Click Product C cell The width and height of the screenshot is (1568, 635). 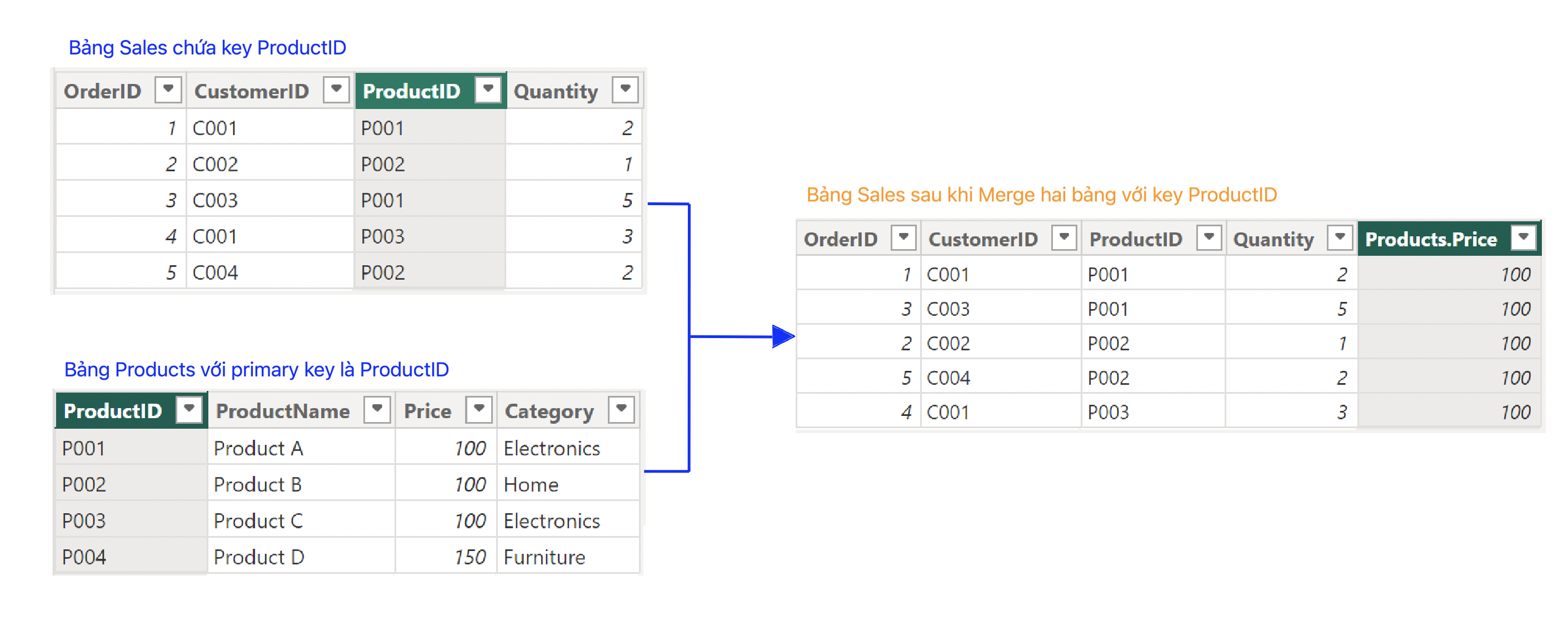tap(301, 520)
